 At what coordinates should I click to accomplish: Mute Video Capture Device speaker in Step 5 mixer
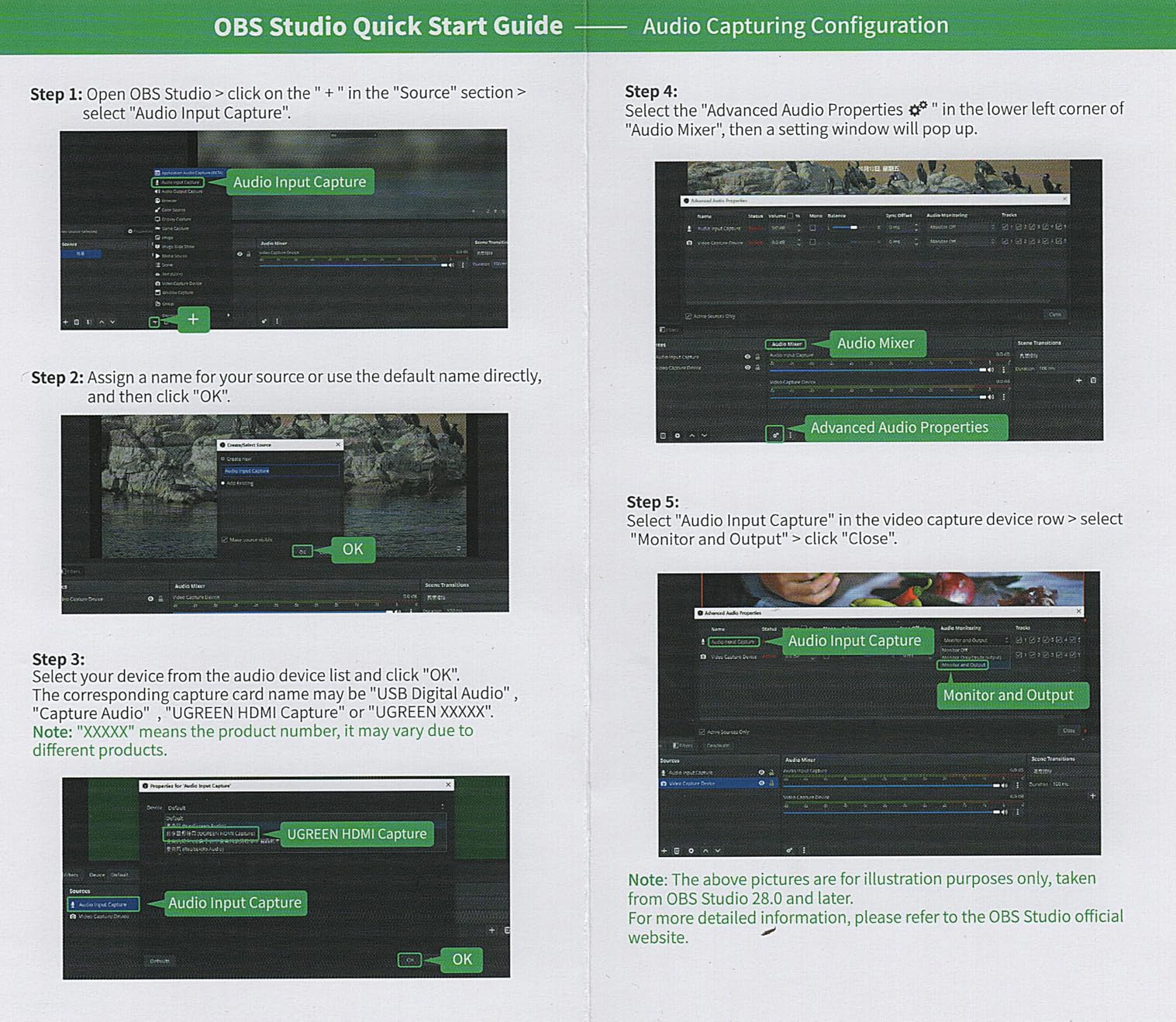1005,812
